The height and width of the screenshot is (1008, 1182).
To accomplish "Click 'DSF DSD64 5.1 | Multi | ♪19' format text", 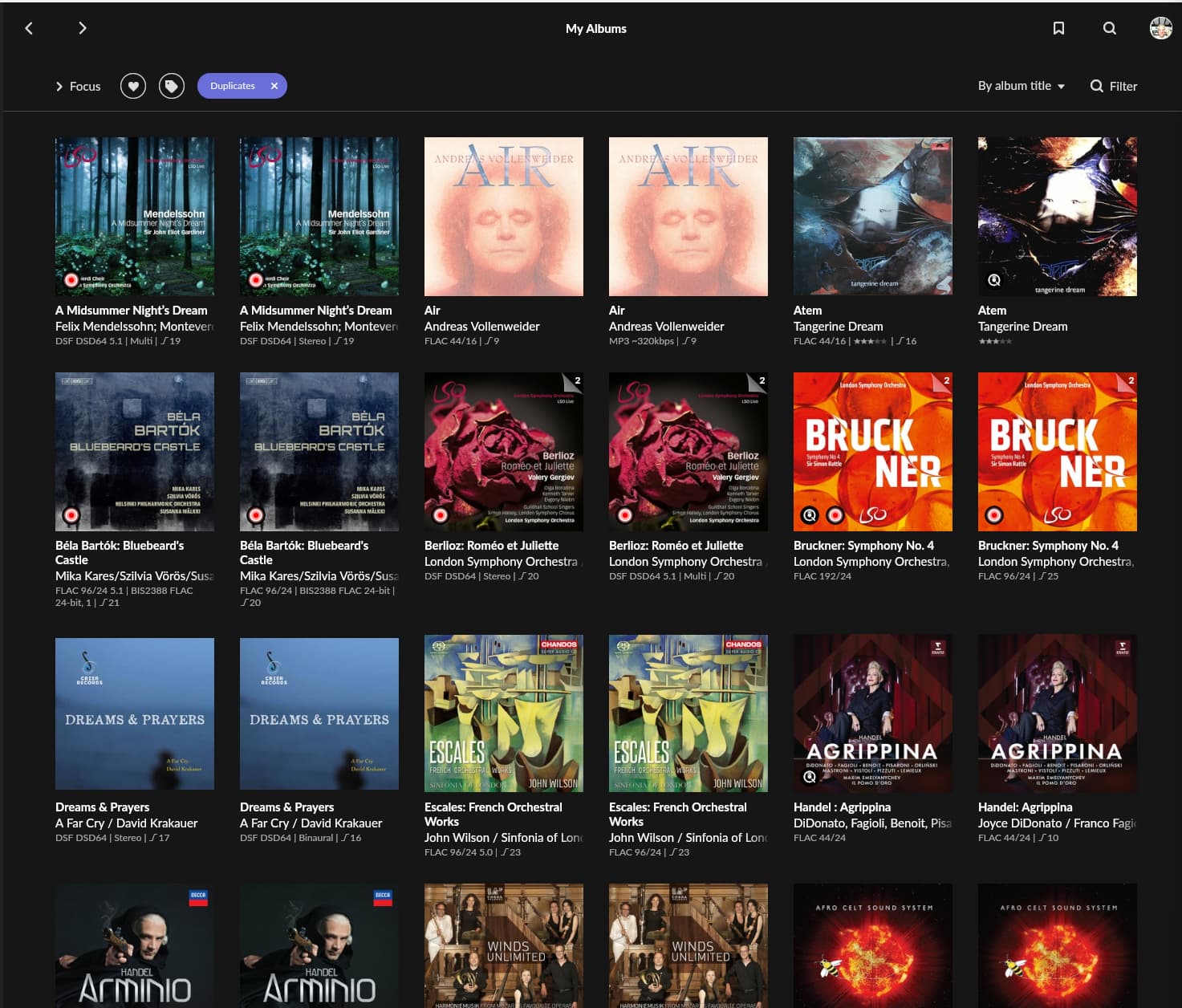I will tap(118, 341).
